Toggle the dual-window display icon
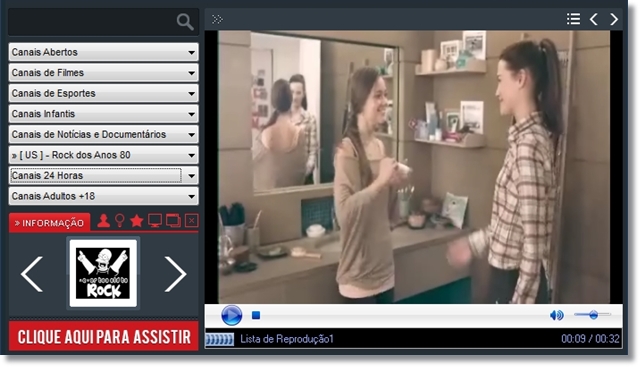The image size is (640, 367). (x=173, y=221)
